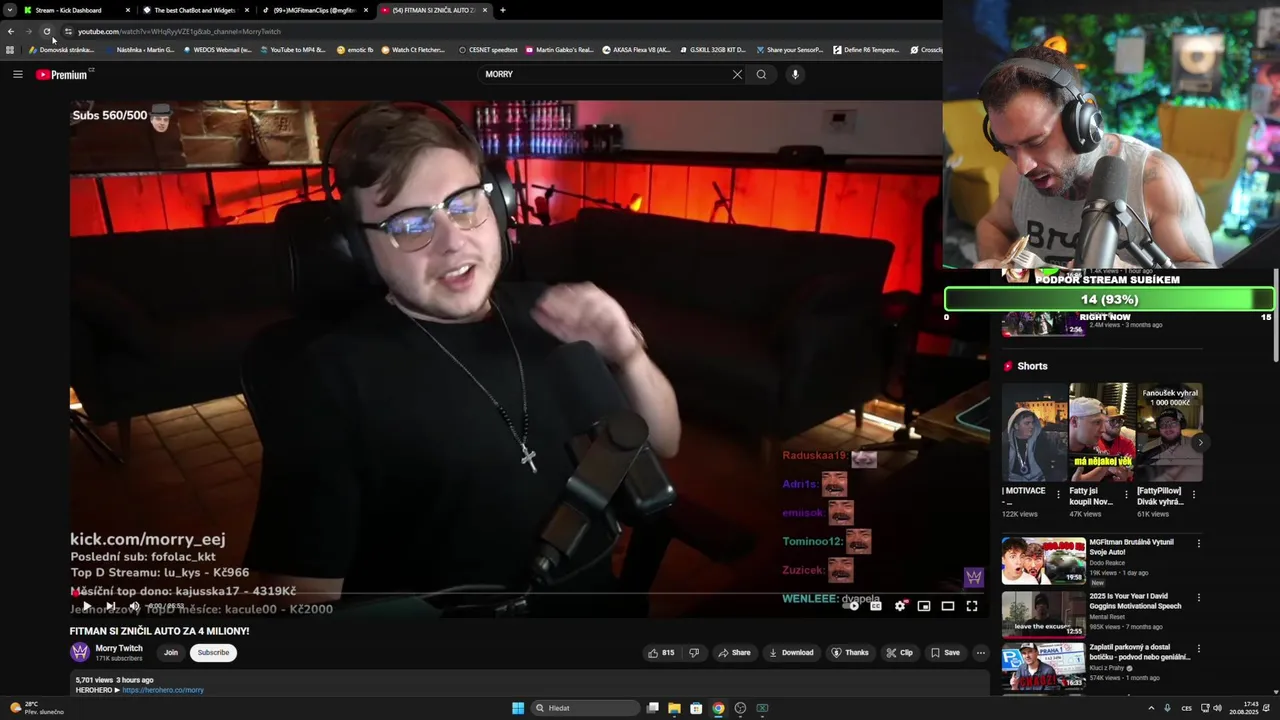Show hidden system tray icons

click(1151, 708)
